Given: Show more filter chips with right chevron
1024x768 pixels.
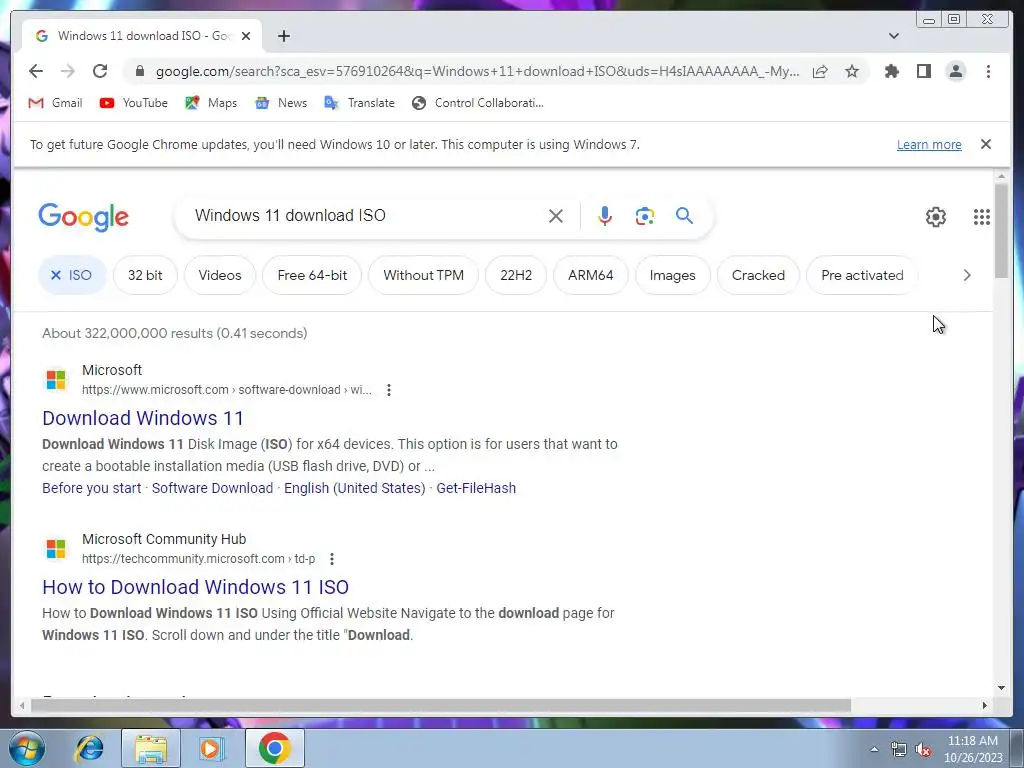Looking at the screenshot, I should [x=967, y=275].
